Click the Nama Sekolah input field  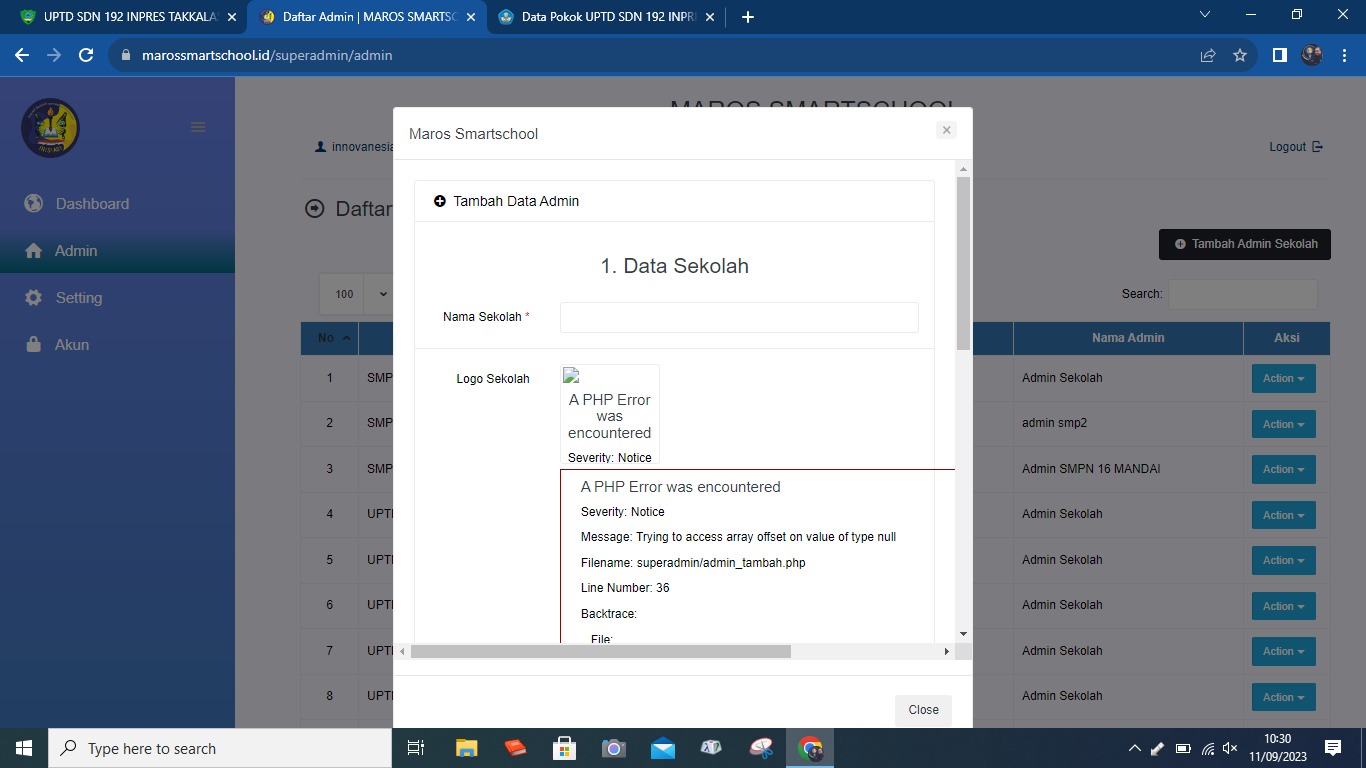tap(739, 317)
